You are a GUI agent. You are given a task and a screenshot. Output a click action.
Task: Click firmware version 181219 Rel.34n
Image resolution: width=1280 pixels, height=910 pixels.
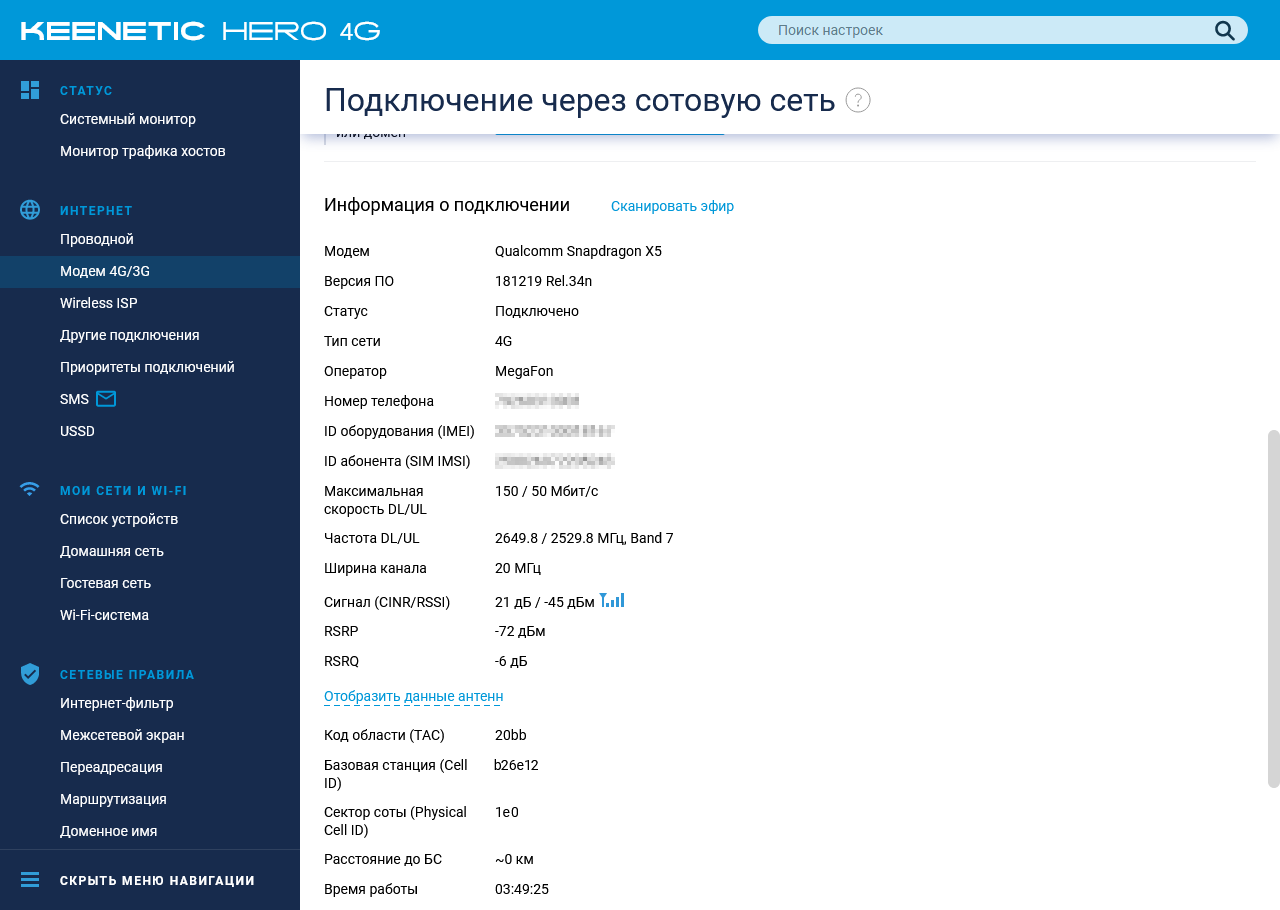click(543, 281)
